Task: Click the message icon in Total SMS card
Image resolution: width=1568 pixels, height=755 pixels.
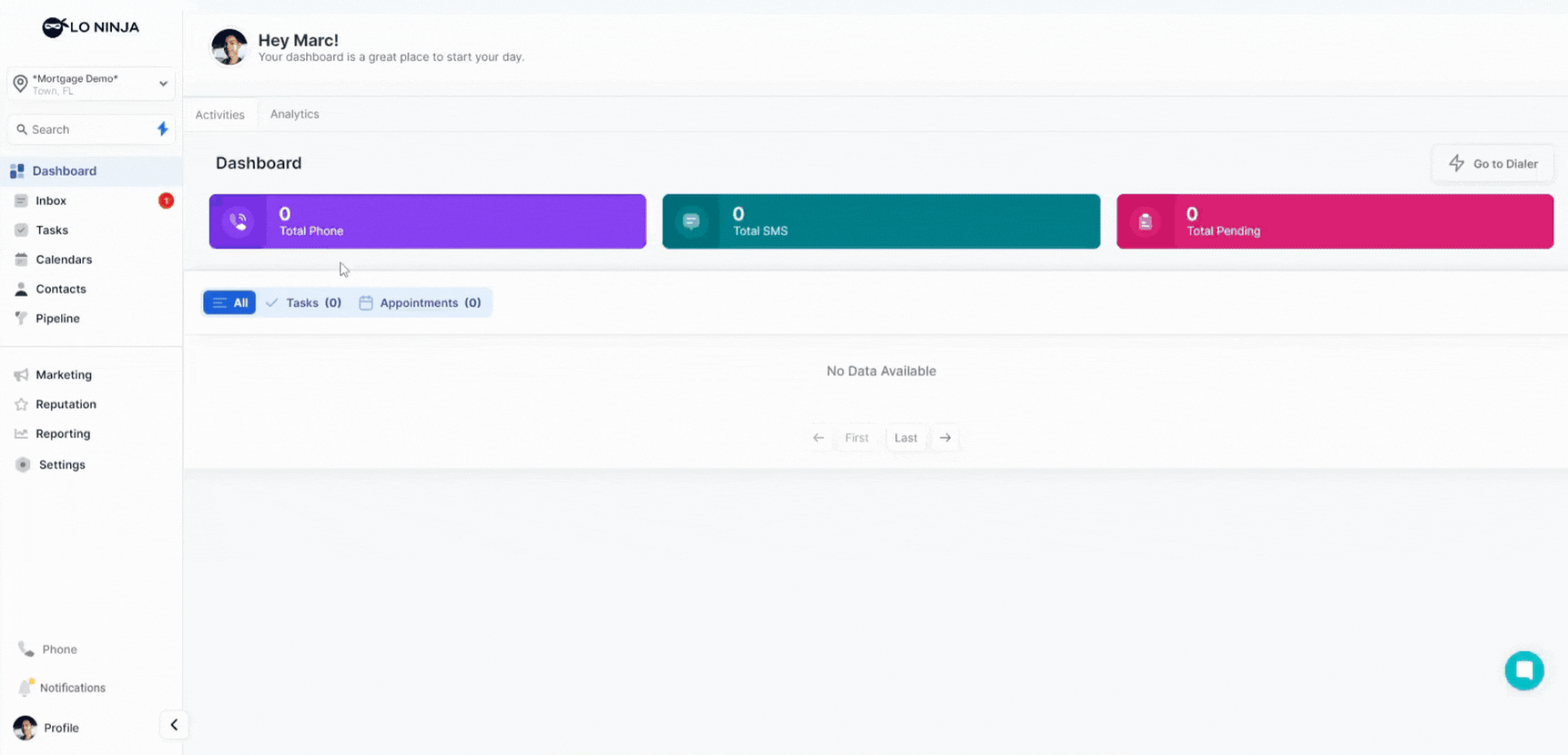Action: [692, 221]
